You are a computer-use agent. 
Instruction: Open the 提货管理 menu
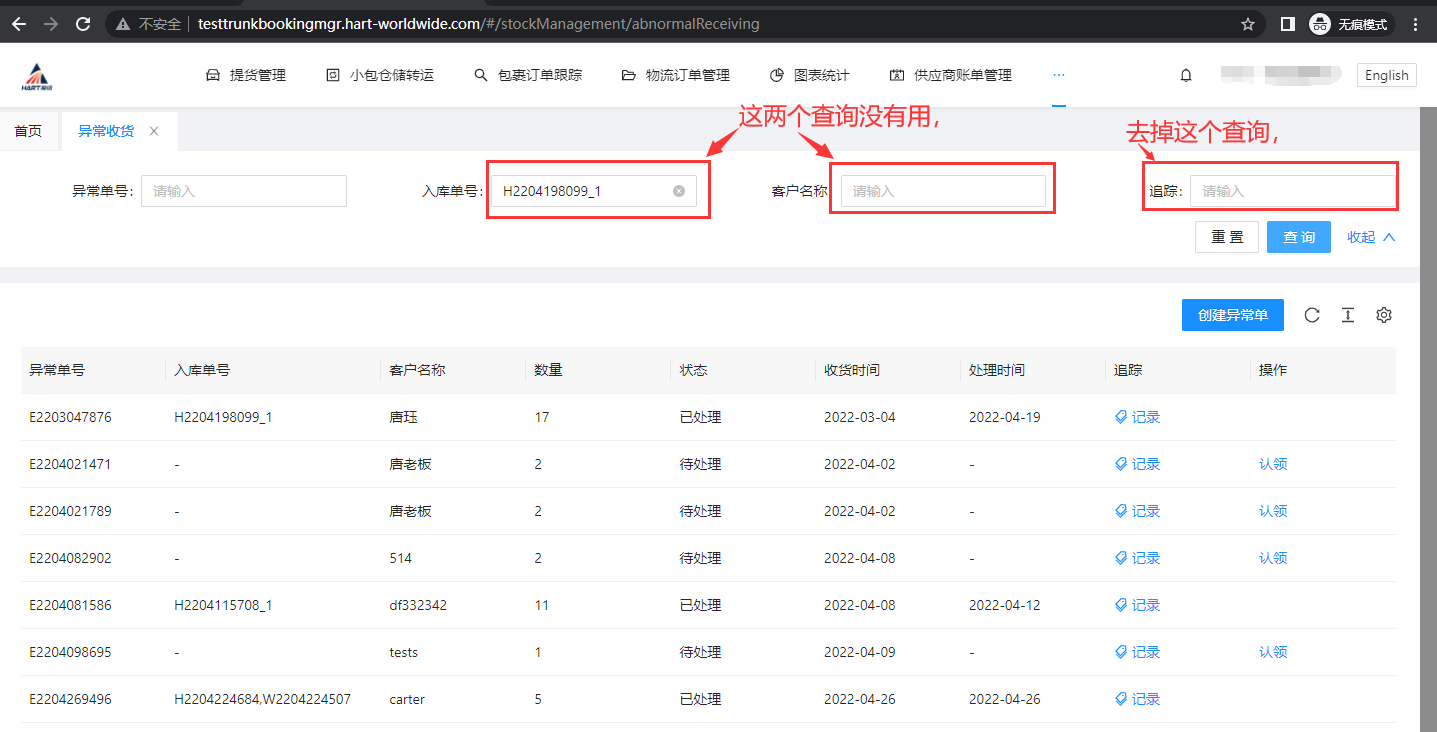(246, 75)
